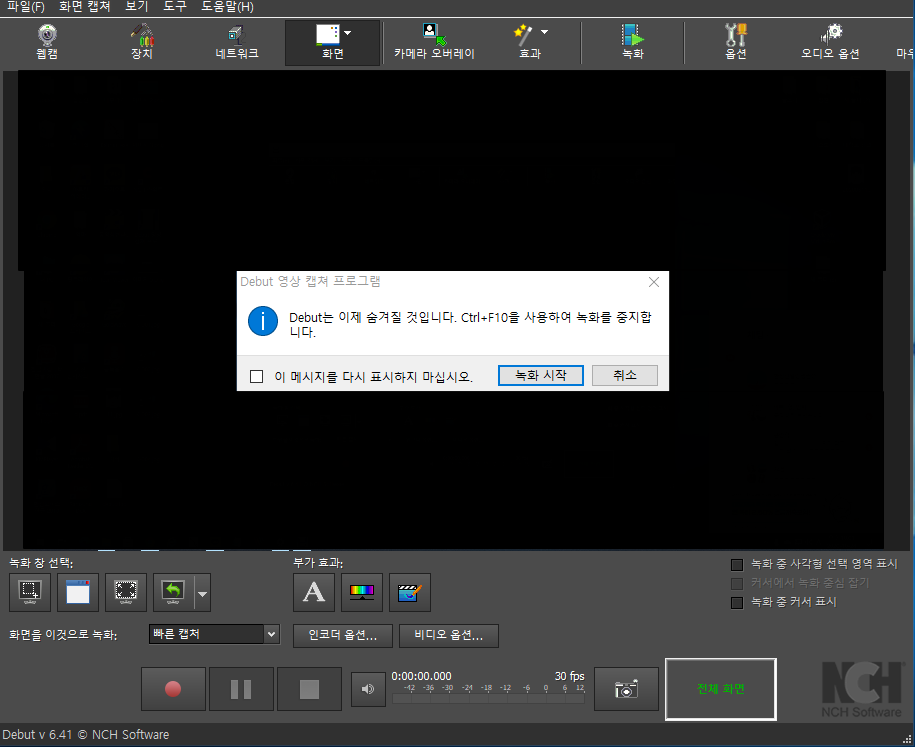Open the 도구 menu
This screenshot has height=747, width=915.
(174, 7)
